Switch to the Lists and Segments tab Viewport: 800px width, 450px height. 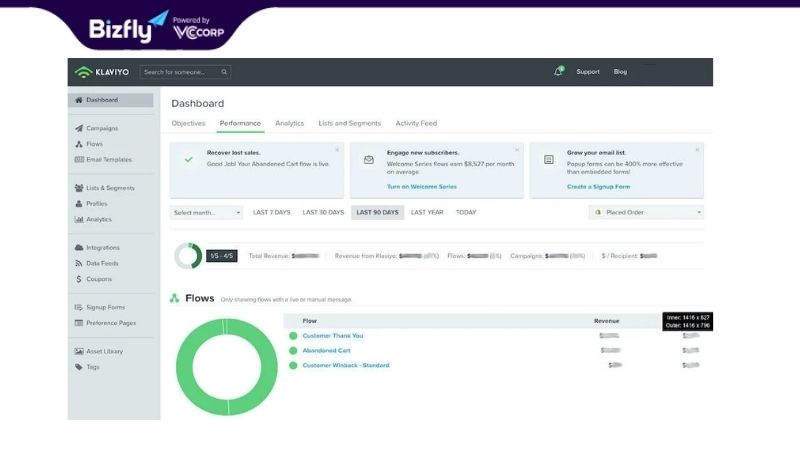[349, 123]
